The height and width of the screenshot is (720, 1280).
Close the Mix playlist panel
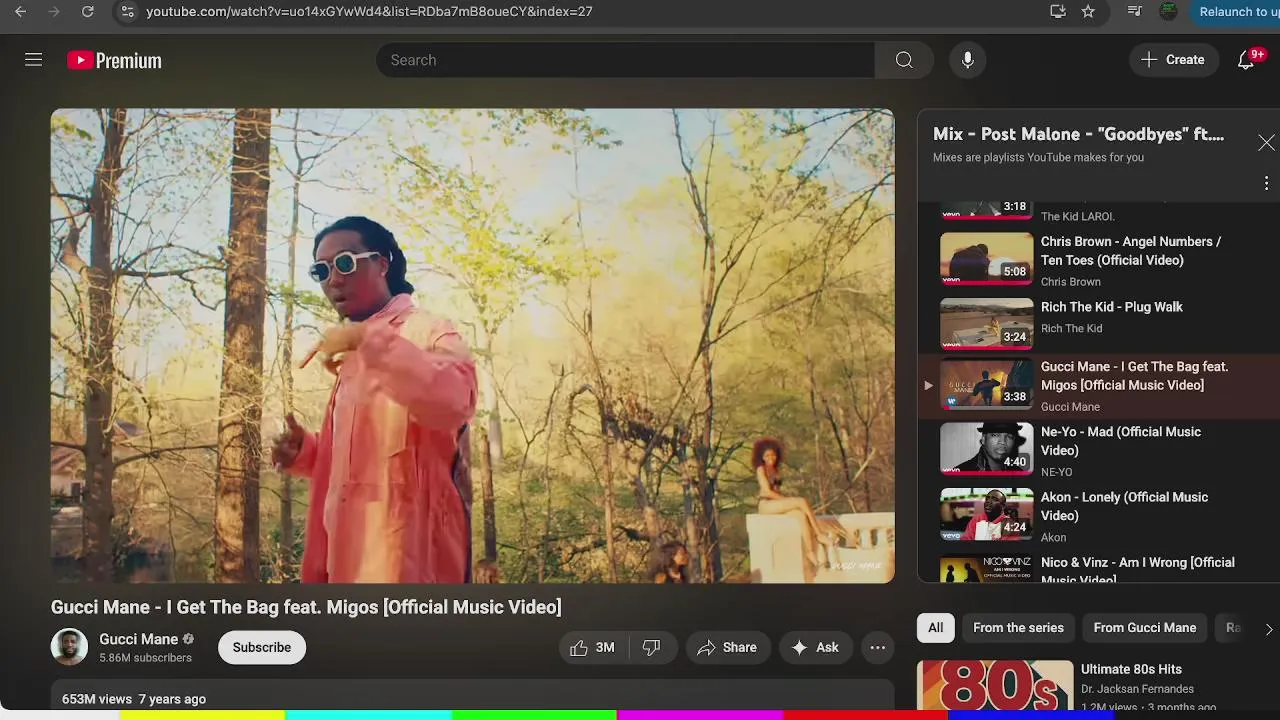(1266, 143)
